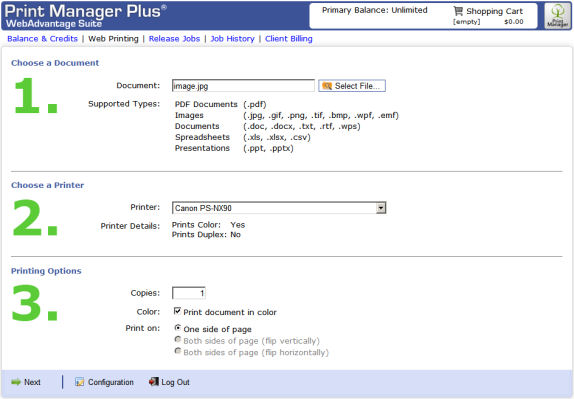Open the Printer dropdown arrow
574x399 pixels.
coord(381,208)
